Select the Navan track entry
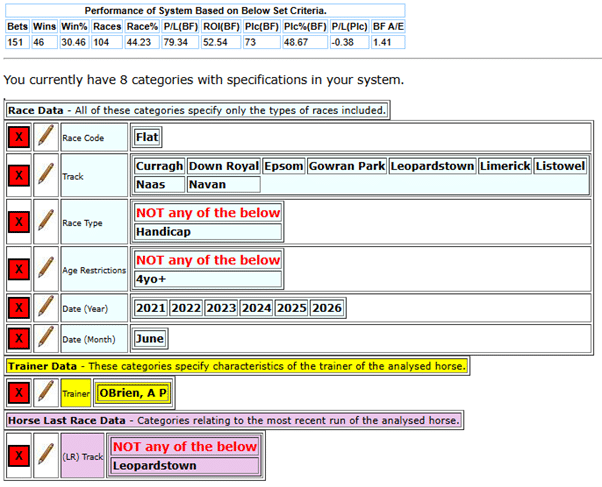 (x=224, y=185)
